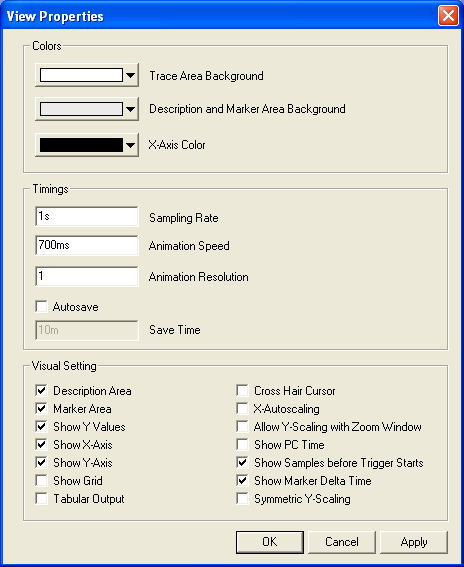Click the Apply button

[414, 542]
